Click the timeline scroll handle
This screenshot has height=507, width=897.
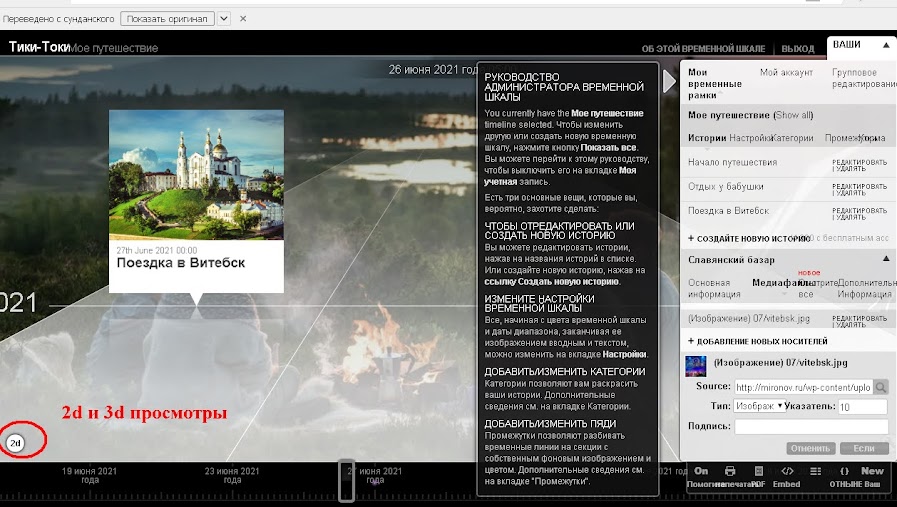(x=346, y=480)
